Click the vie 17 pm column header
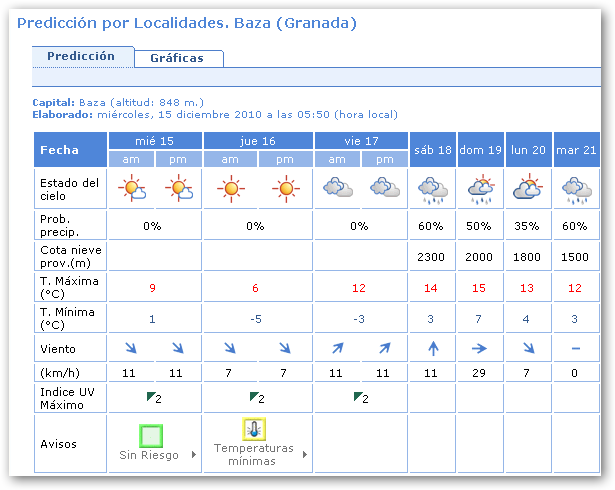Screen dimensions: 615x490 385,159
